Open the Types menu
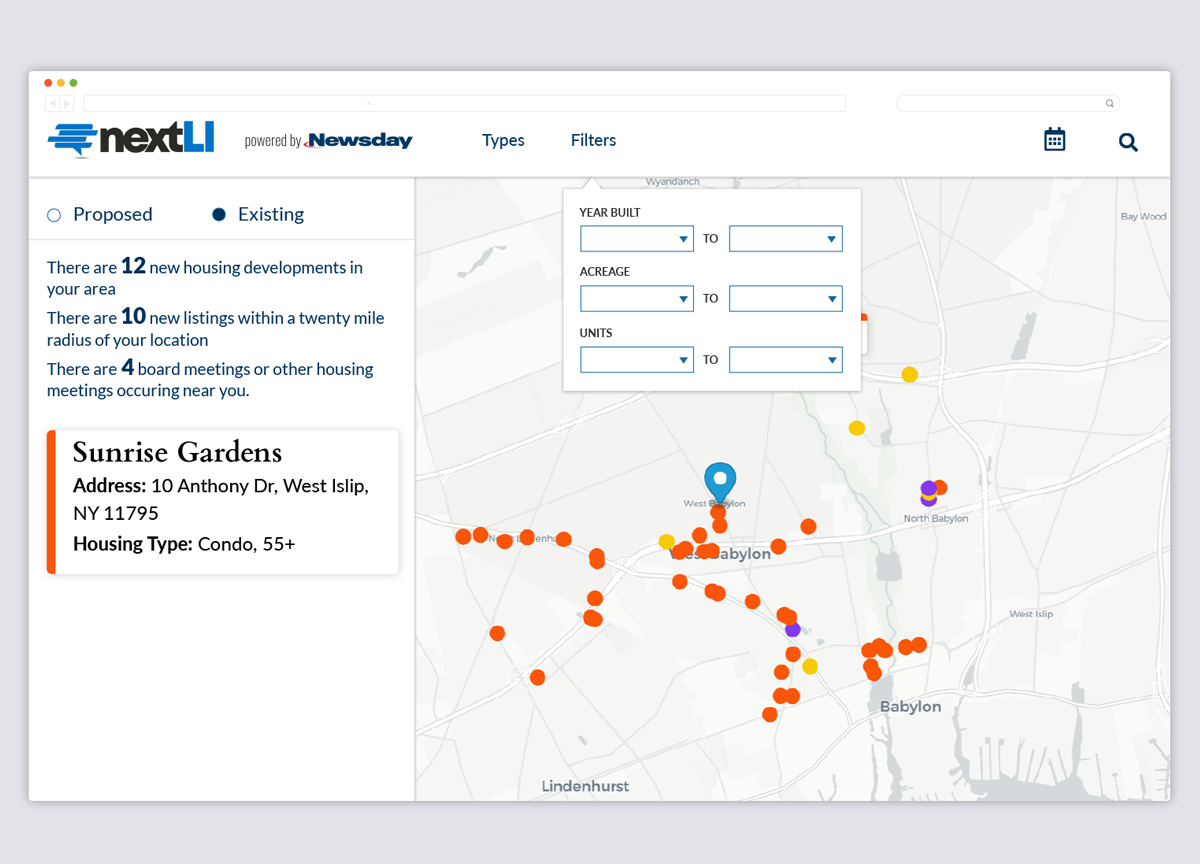This screenshot has height=864, width=1200. 503,140
